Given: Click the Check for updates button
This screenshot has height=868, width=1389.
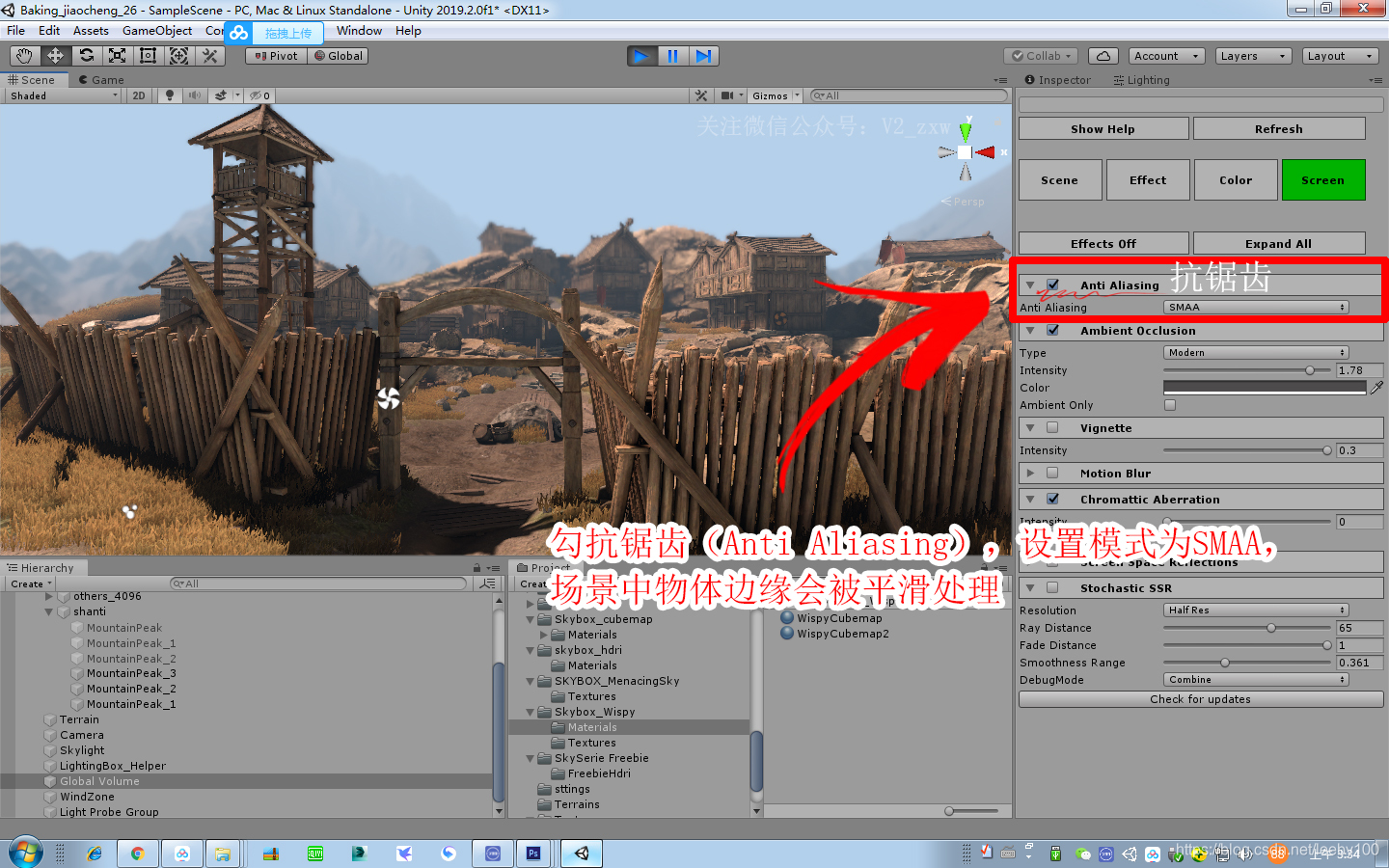Looking at the screenshot, I should tap(1201, 699).
